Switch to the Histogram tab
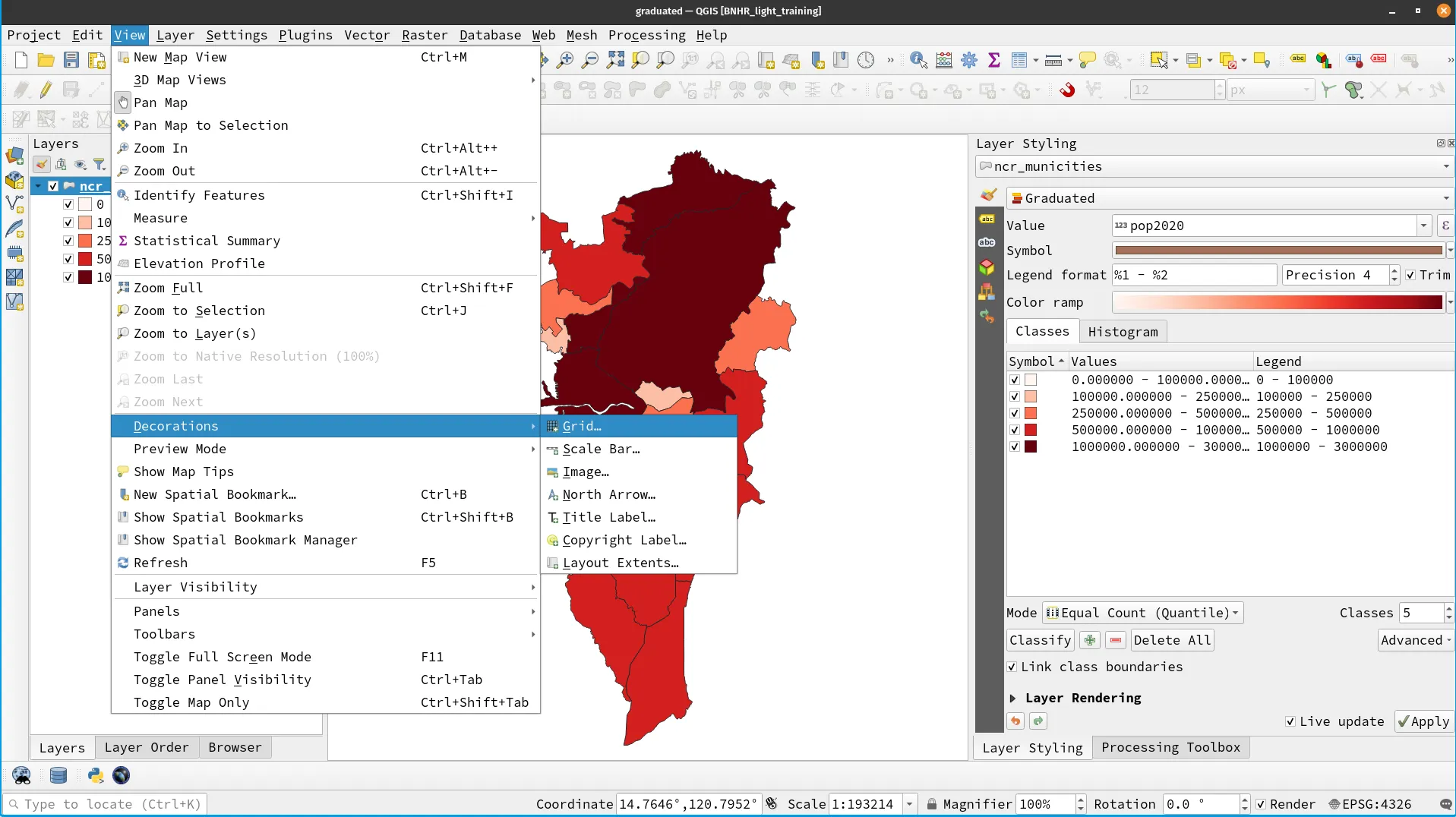The height and width of the screenshot is (817, 1456). (1122, 332)
